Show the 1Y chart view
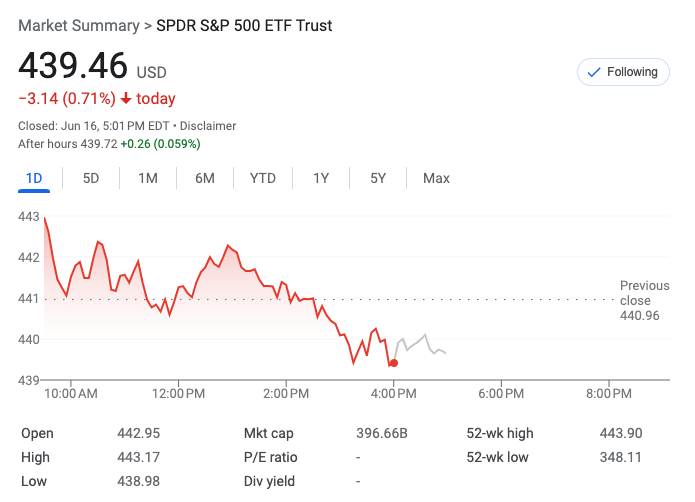 (x=321, y=179)
